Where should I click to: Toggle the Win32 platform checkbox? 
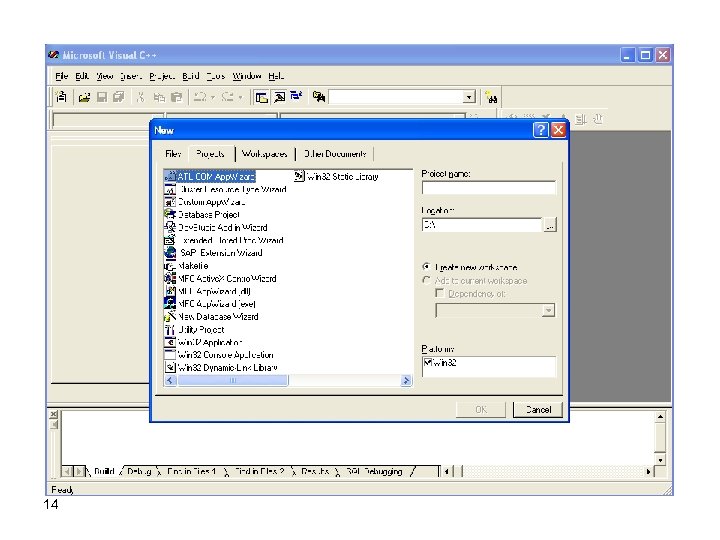click(428, 362)
